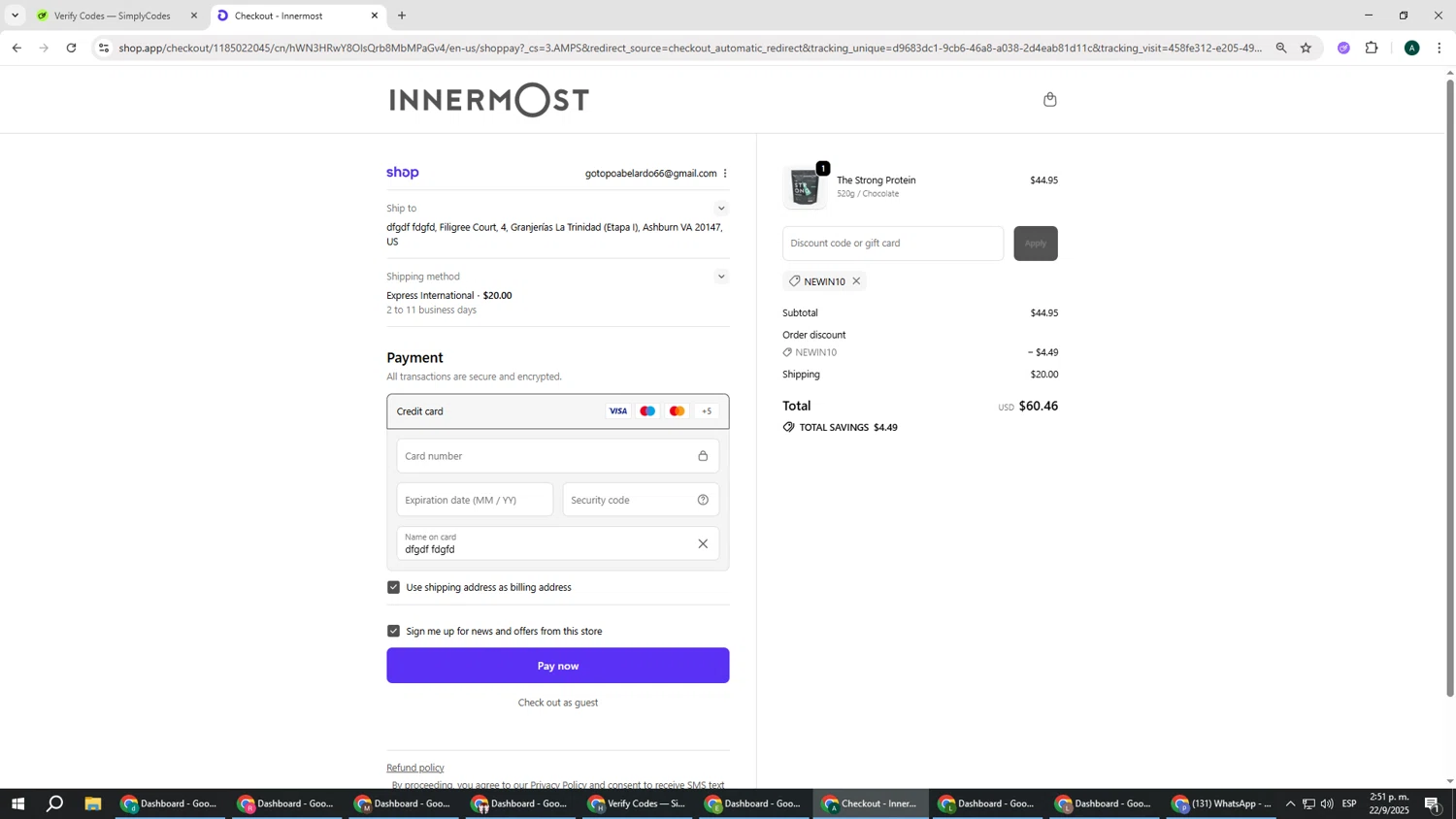Open the shopping bag cart icon
Image resolution: width=1456 pixels, height=819 pixels.
(x=1049, y=99)
